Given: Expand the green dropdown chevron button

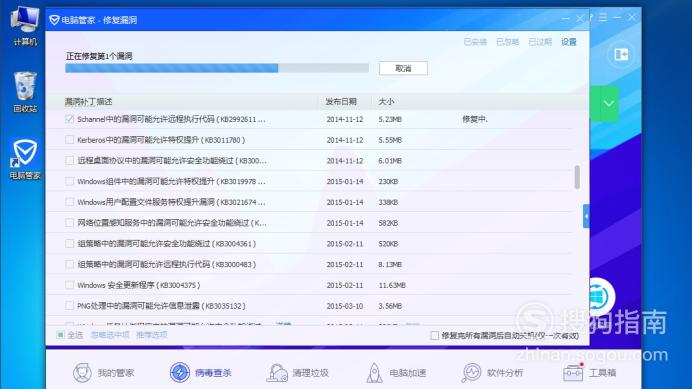Looking at the screenshot, I should coord(609,104).
